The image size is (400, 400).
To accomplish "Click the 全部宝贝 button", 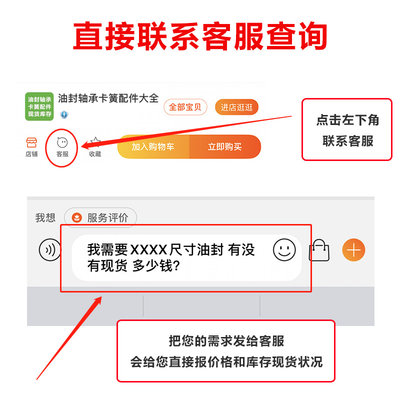I will (185, 107).
